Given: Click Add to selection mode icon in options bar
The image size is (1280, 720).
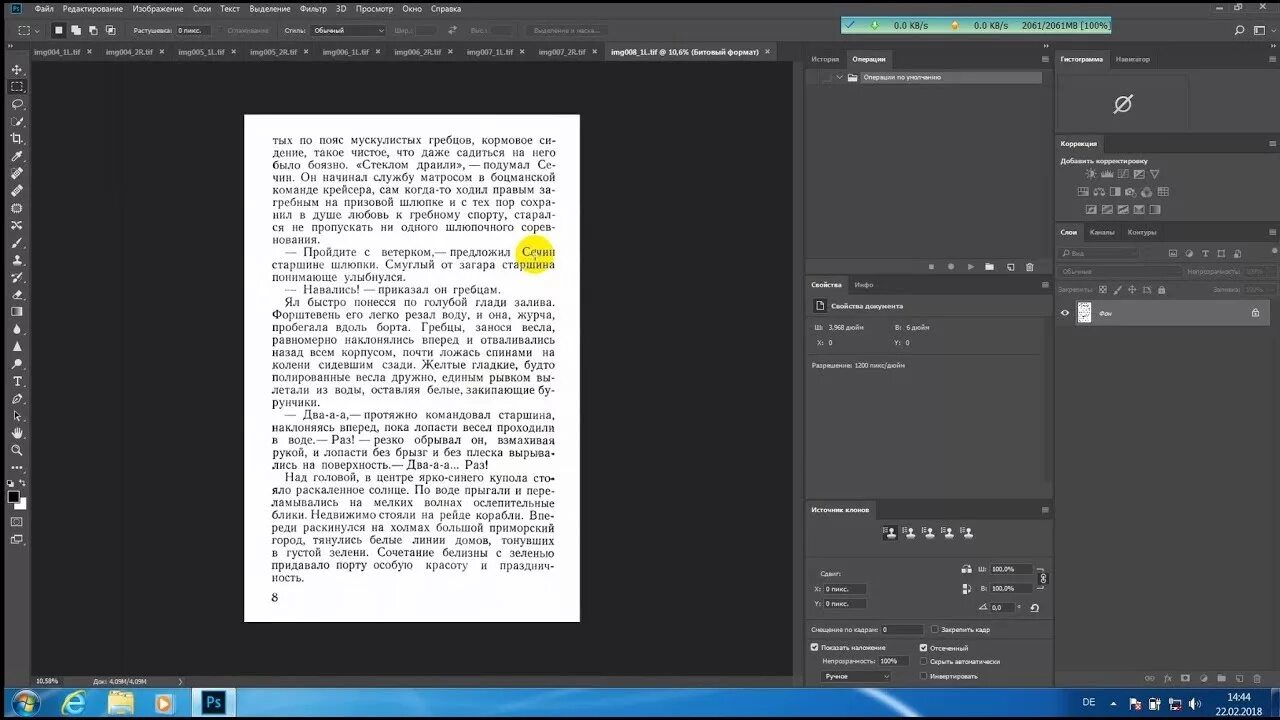Looking at the screenshot, I should point(75,30).
